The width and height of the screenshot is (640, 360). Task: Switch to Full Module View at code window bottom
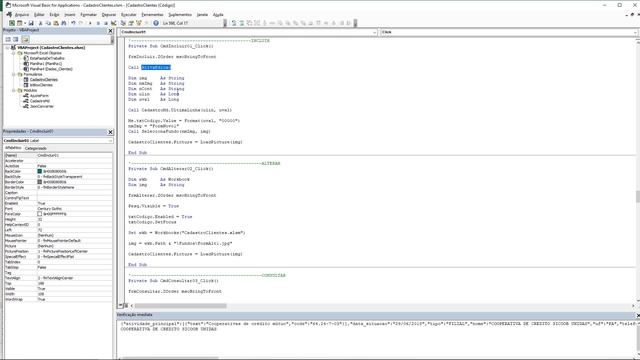coord(126,305)
